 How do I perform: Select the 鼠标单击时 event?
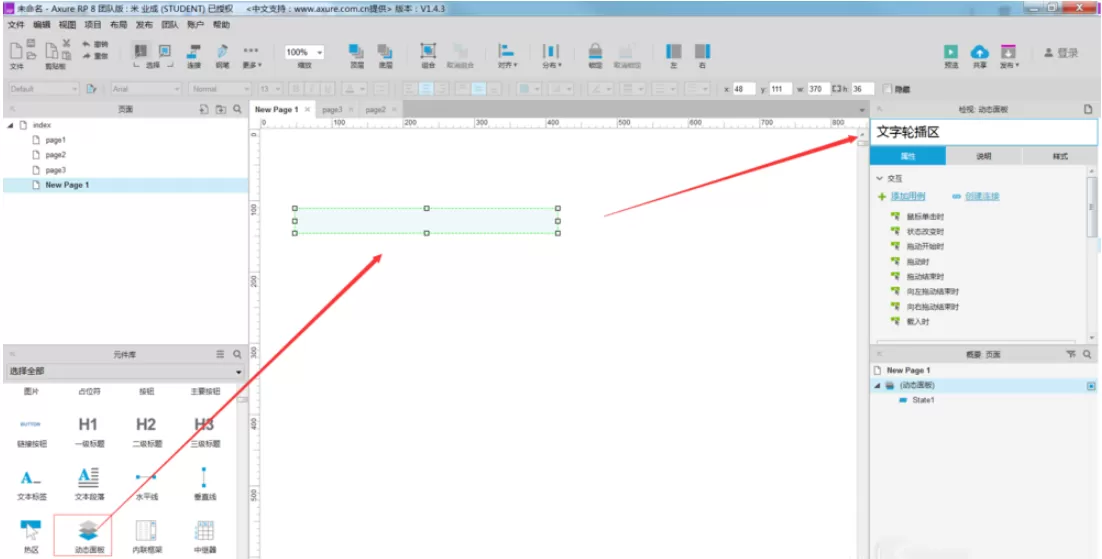tap(925, 217)
